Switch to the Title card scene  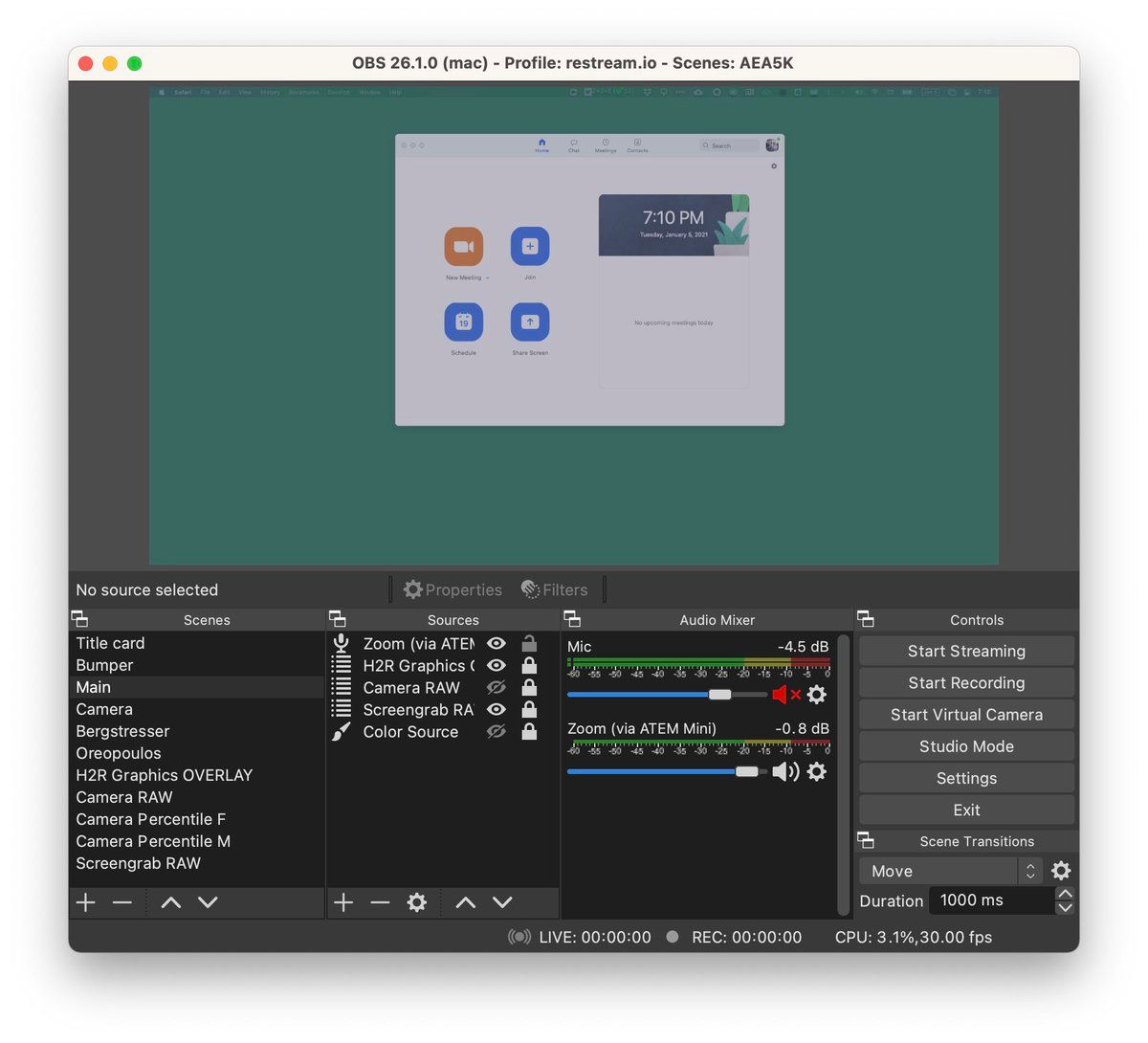[110, 643]
